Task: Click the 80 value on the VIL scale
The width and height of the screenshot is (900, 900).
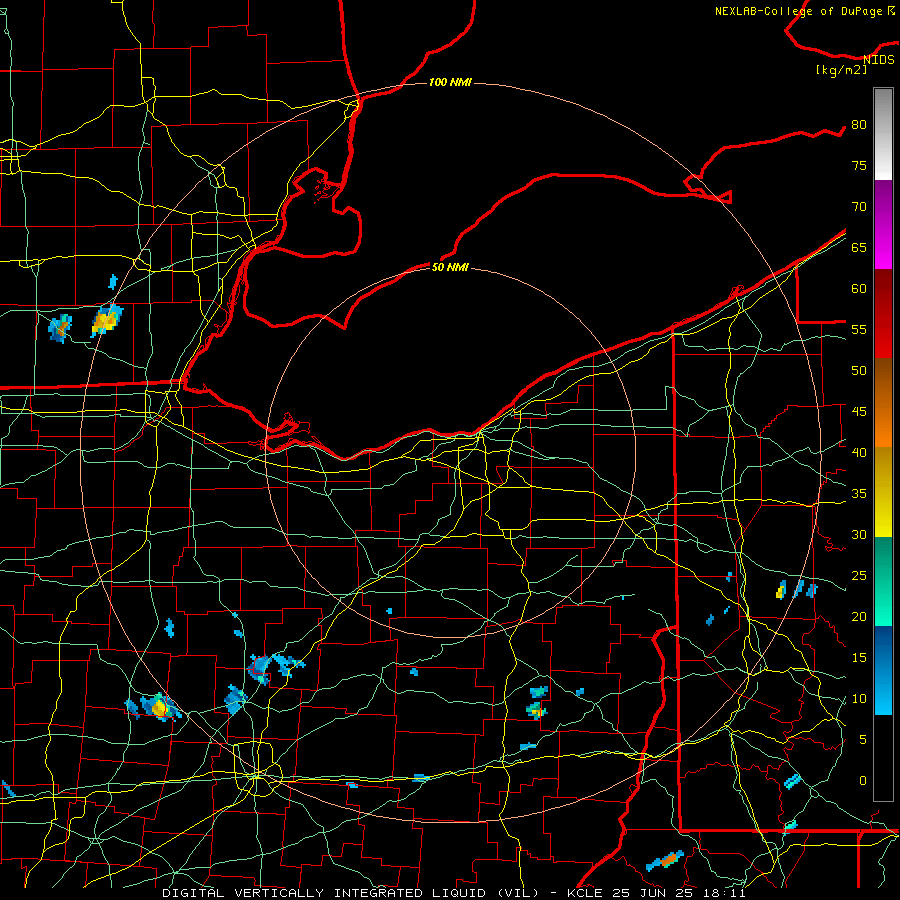Action: point(859,125)
